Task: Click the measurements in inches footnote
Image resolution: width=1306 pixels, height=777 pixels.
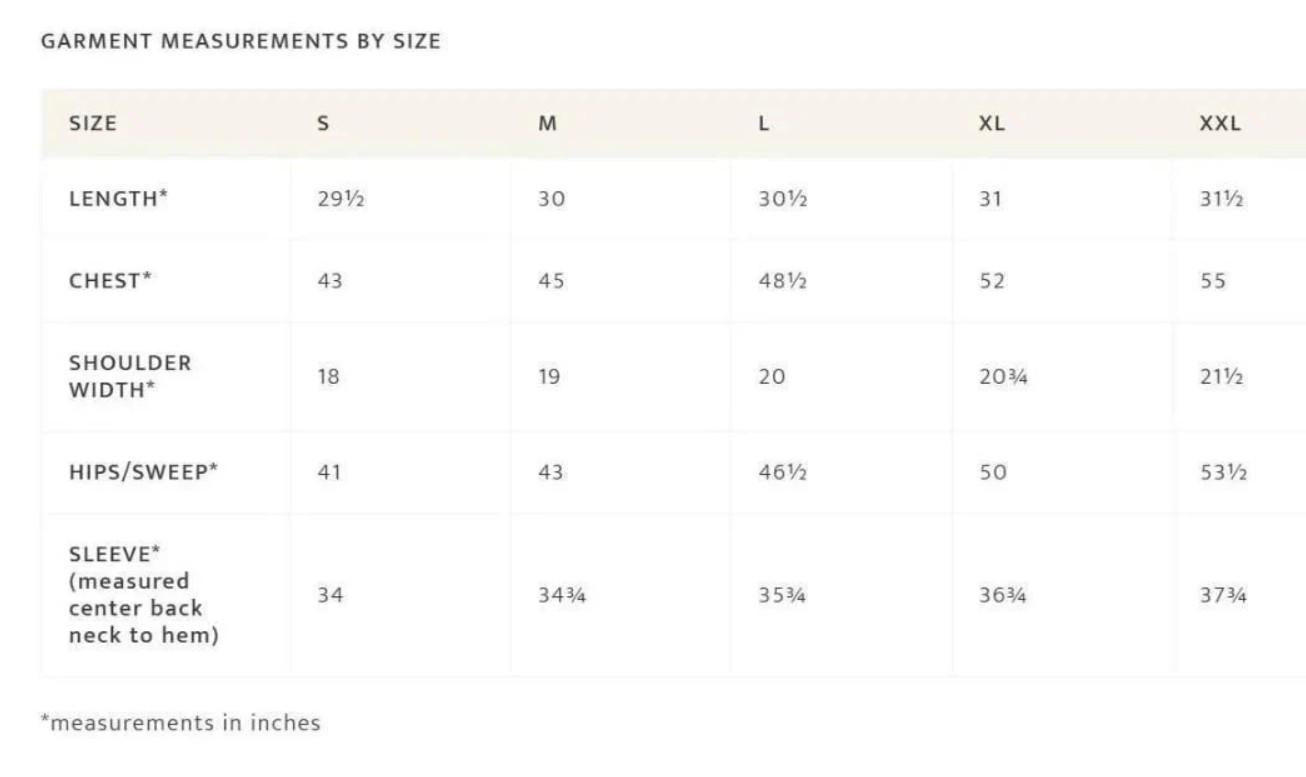Action: pyautogui.click(x=181, y=722)
